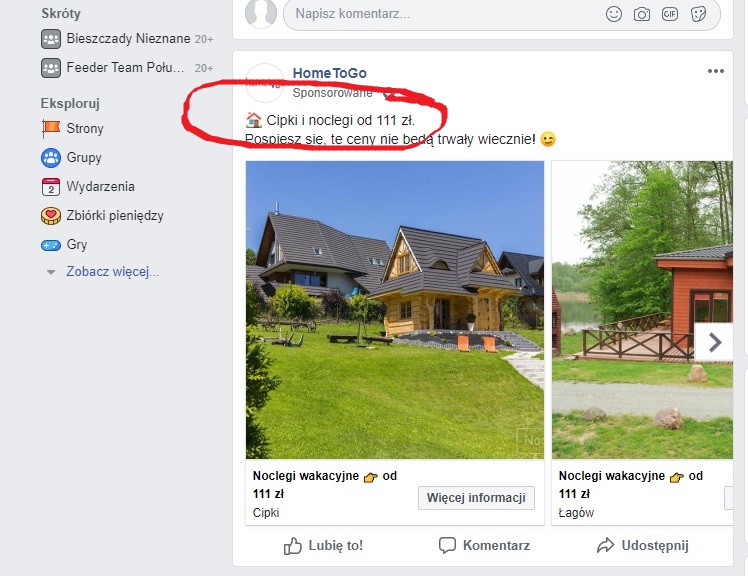Click Komentarz to comment on post
The image size is (748, 577).
[x=484, y=546]
